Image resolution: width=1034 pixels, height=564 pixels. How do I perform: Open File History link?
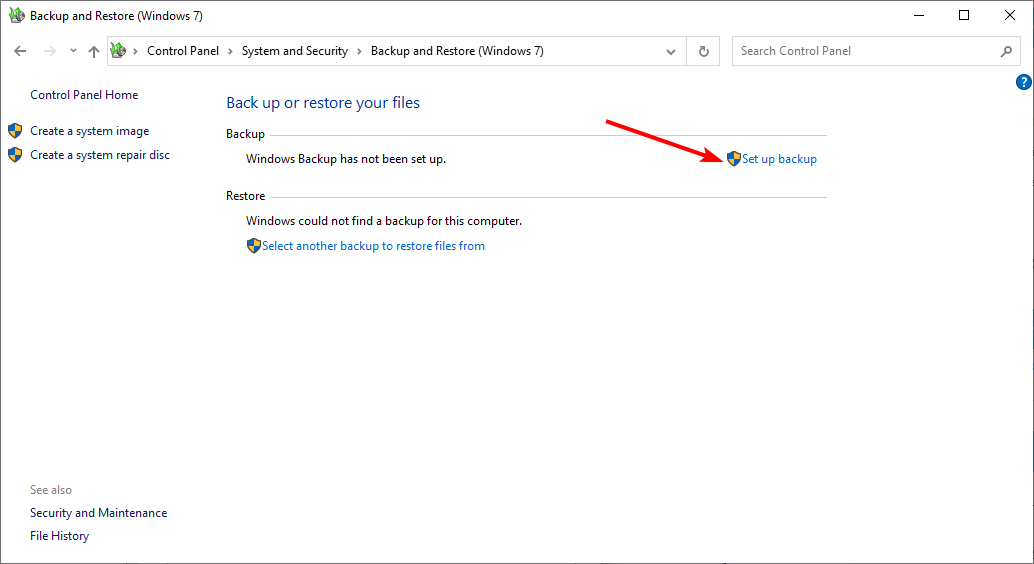click(x=59, y=536)
